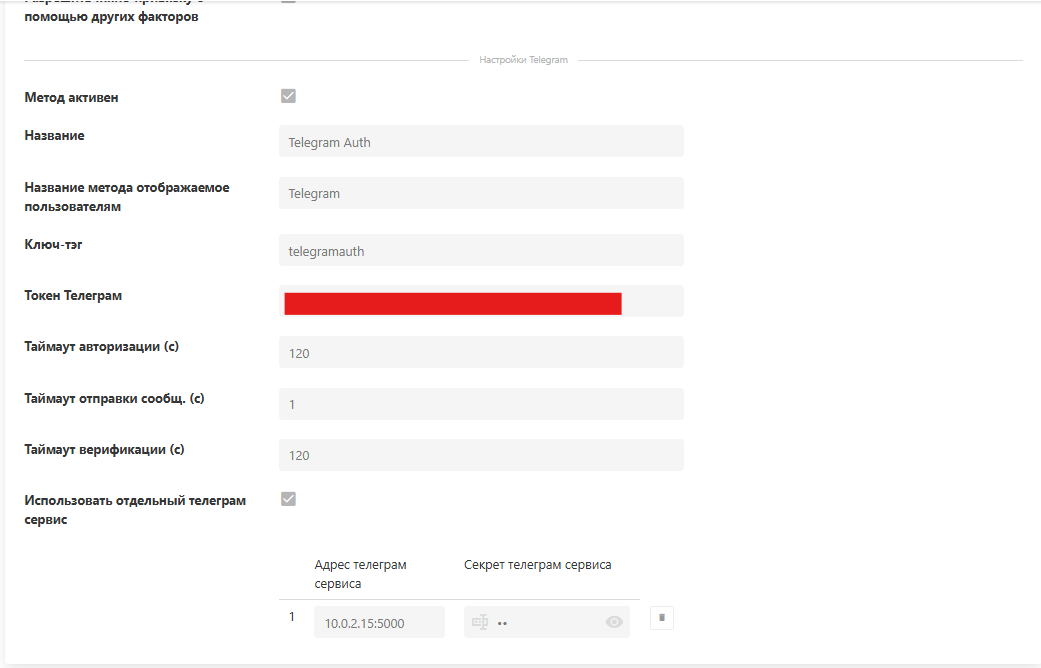The width and height of the screenshot is (1041, 668).
Task: Edit 'Таймаут отправки сообщ. (с)' field
Action: pyautogui.click(x=481, y=404)
